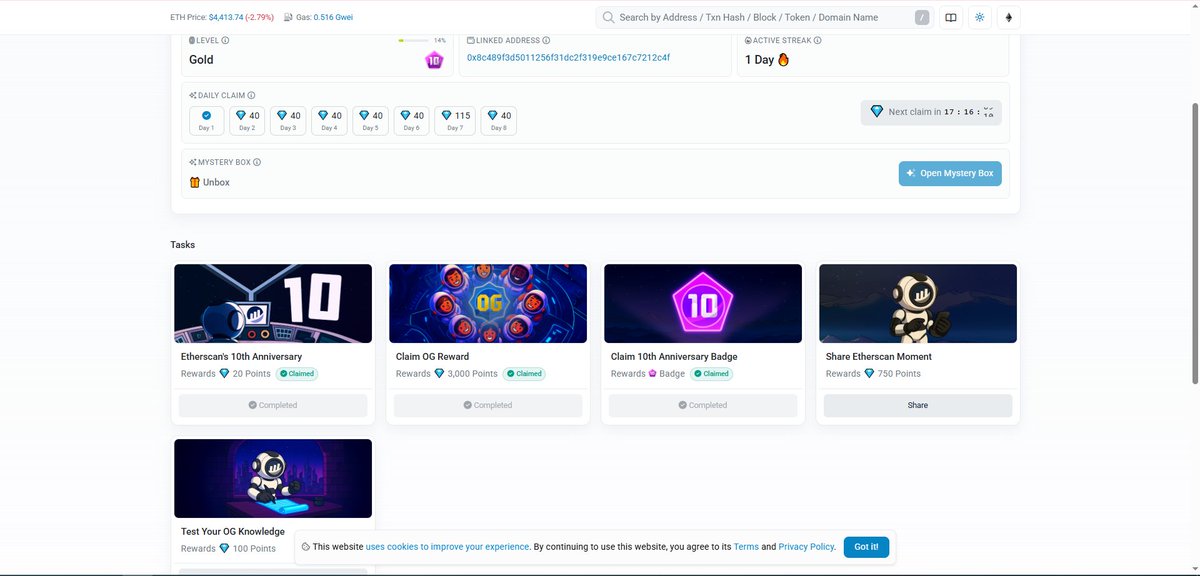Click the split-view panel icon beside search
This screenshot has height=576, width=1200.
(x=949, y=17)
